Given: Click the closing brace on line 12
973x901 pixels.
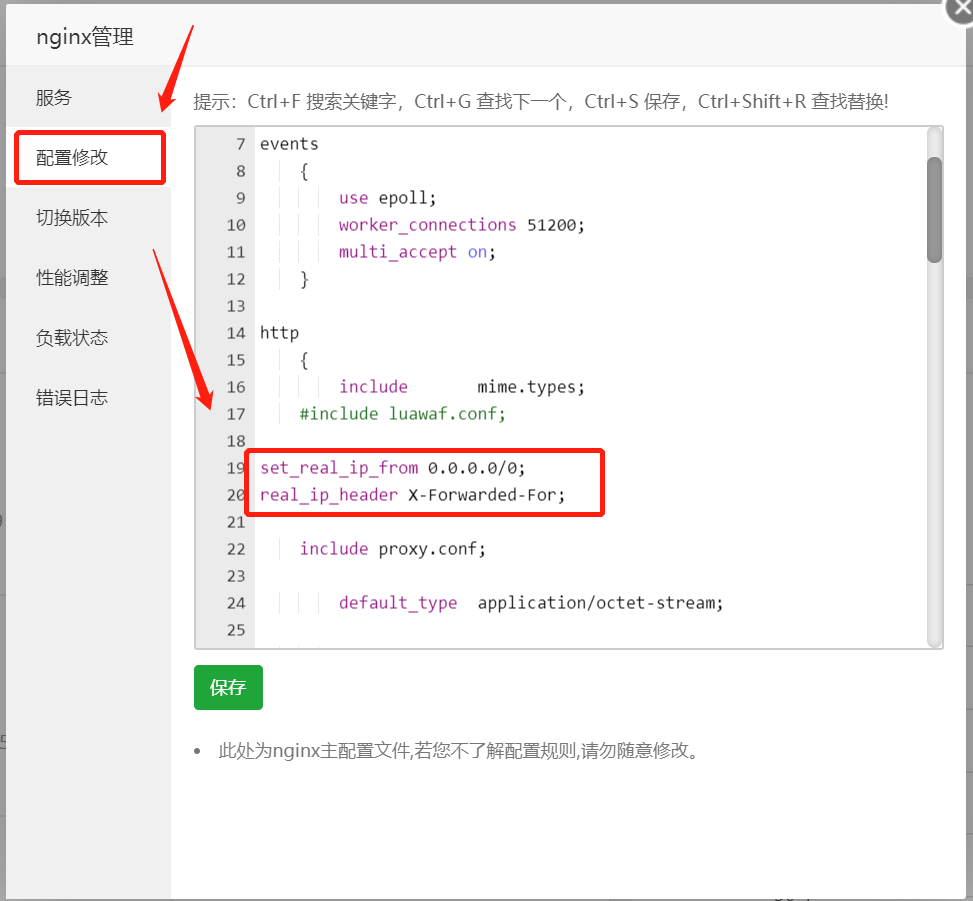Looking at the screenshot, I should coord(304,279).
